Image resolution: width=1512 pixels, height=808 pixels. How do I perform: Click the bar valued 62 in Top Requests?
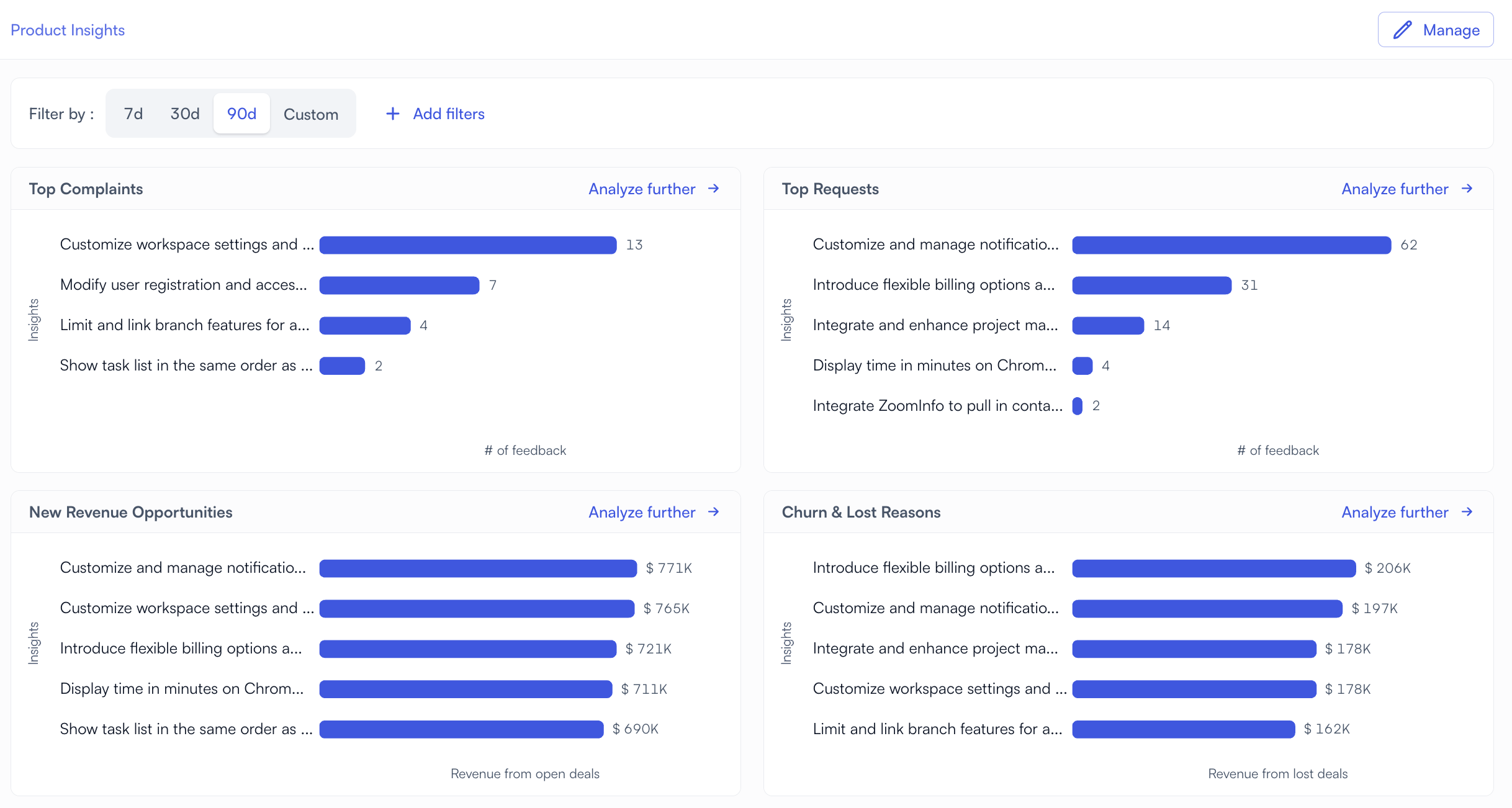(x=1231, y=245)
